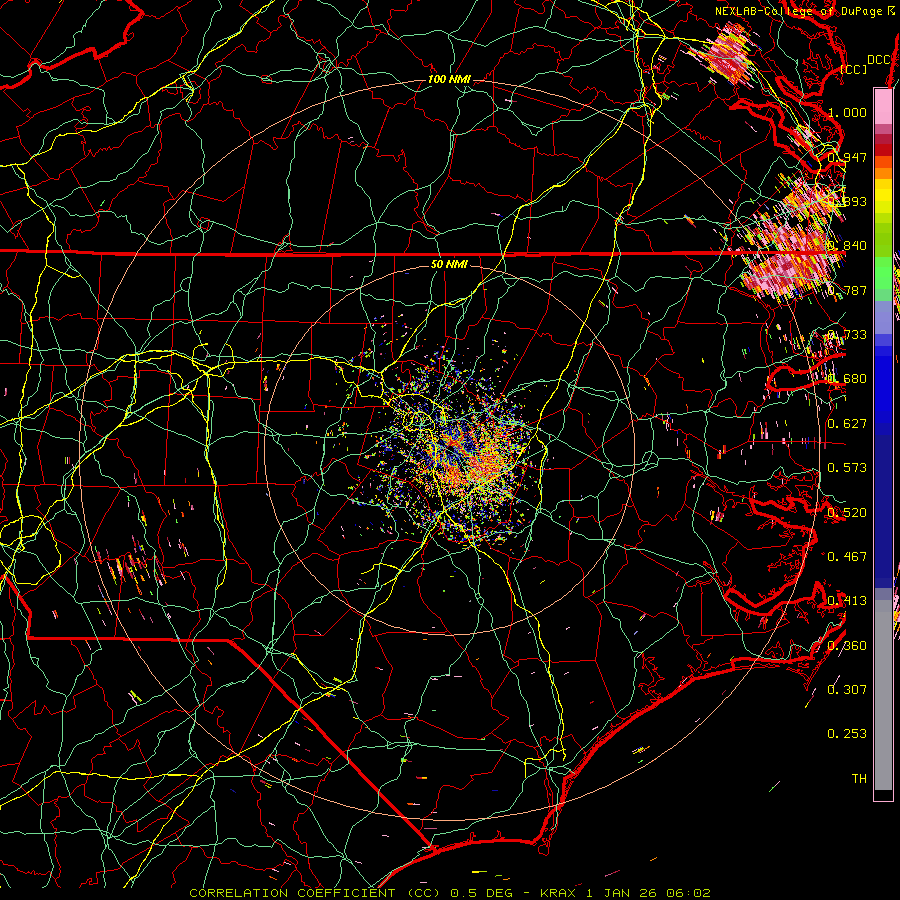The width and height of the screenshot is (900, 900).
Task: Click the 50 NMI range ring label
Action: click(x=449, y=264)
